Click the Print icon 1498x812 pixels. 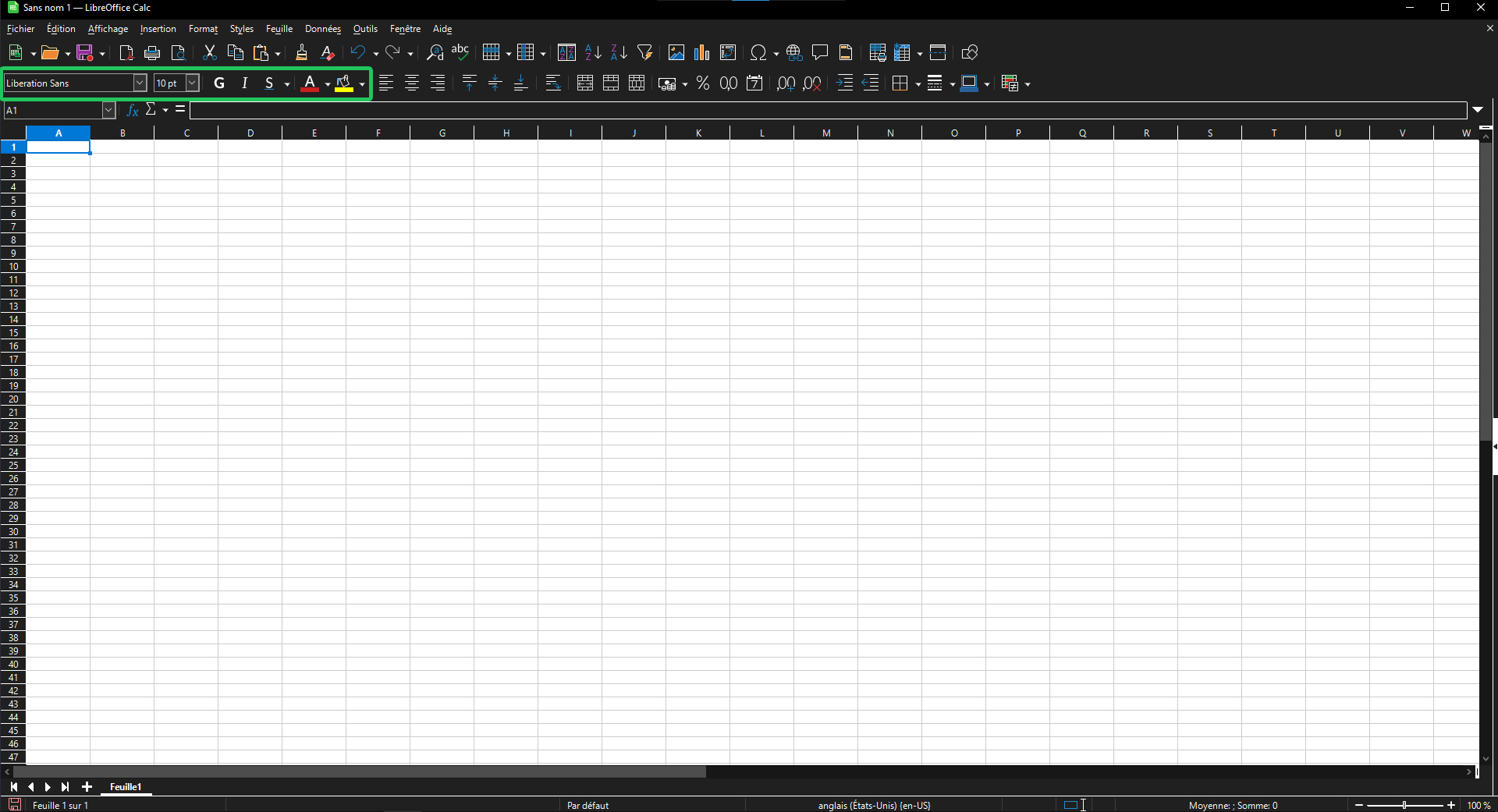pos(152,52)
